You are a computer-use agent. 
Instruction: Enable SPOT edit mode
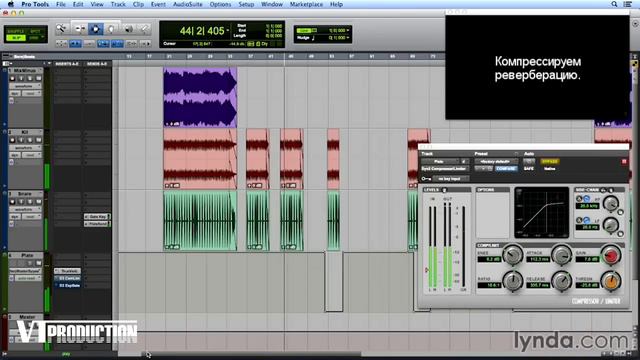(x=36, y=31)
